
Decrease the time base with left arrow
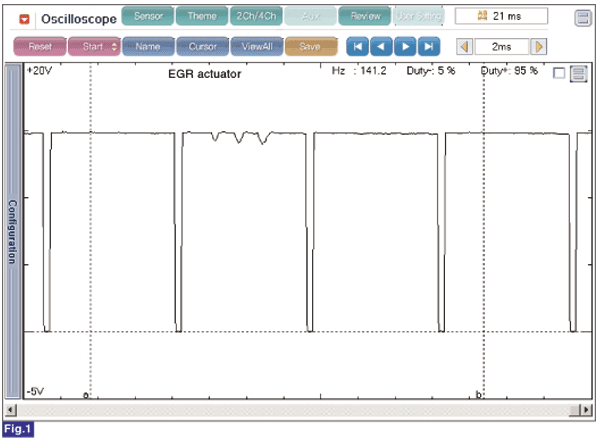coord(465,47)
